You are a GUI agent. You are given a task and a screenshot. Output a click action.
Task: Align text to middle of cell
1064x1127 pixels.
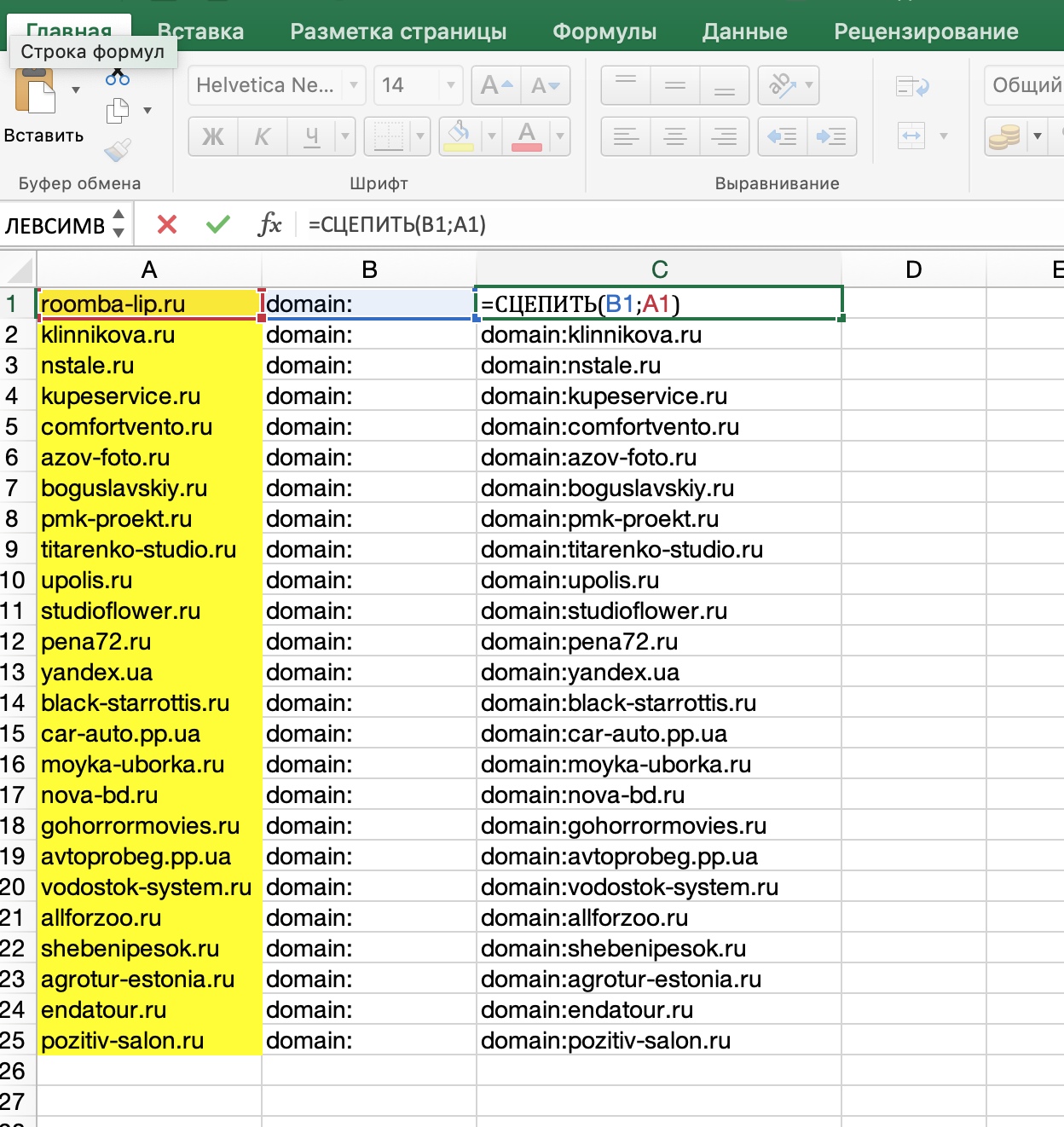click(675, 85)
